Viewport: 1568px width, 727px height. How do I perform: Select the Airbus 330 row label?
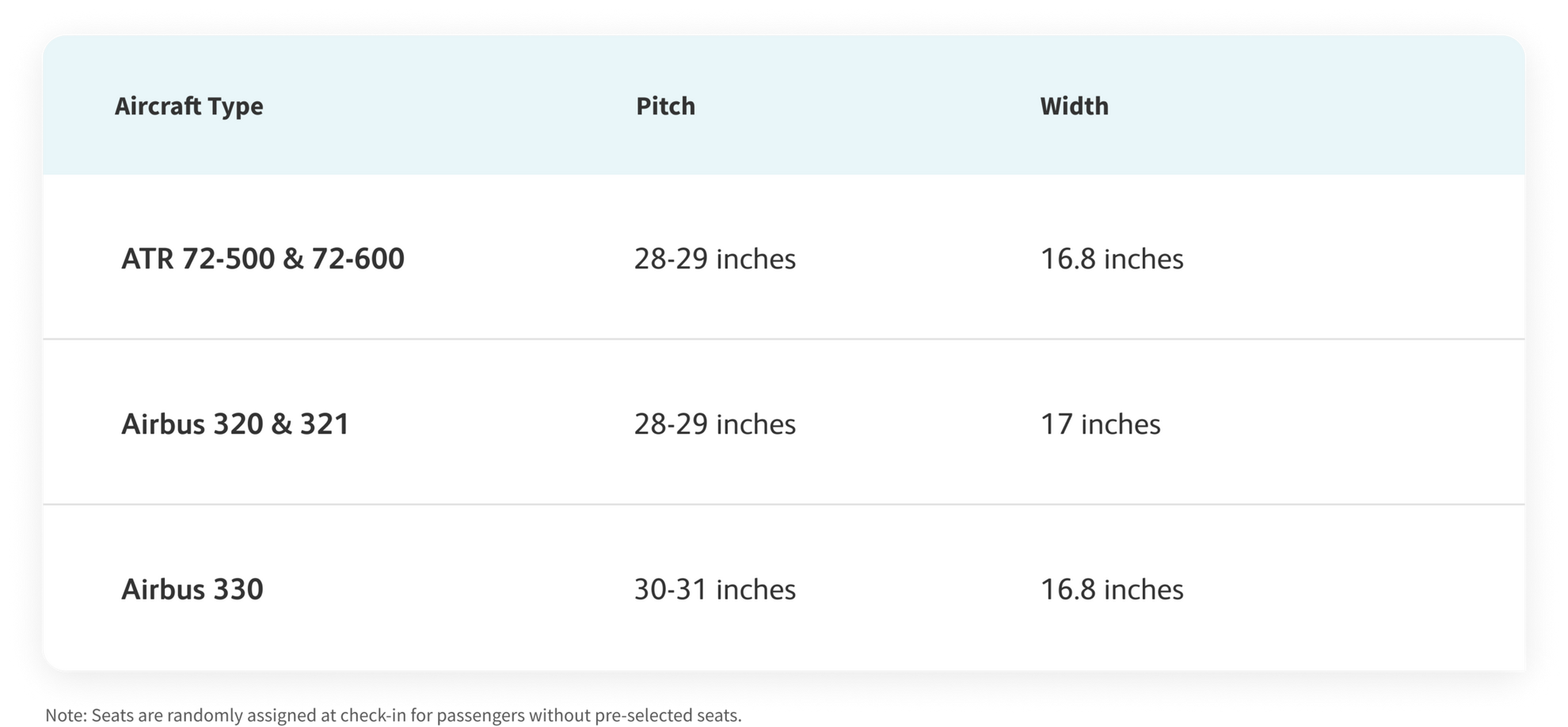tap(192, 590)
